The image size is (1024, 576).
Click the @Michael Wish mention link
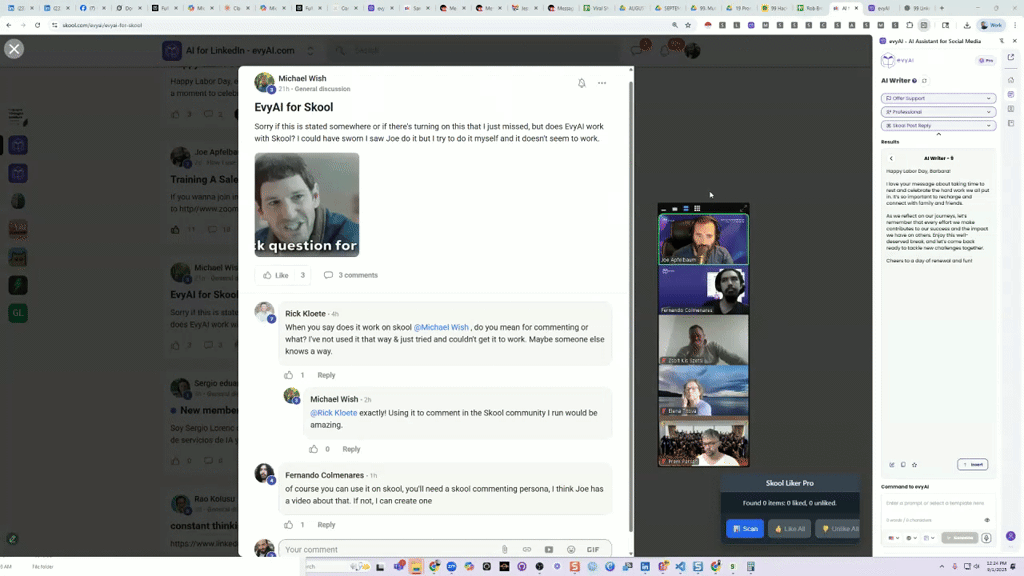click(x=441, y=327)
